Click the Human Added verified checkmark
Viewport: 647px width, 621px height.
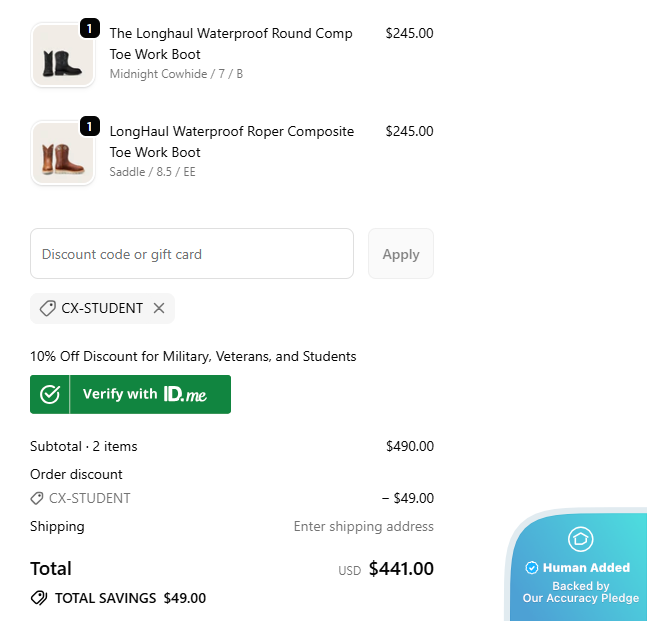coord(532,568)
